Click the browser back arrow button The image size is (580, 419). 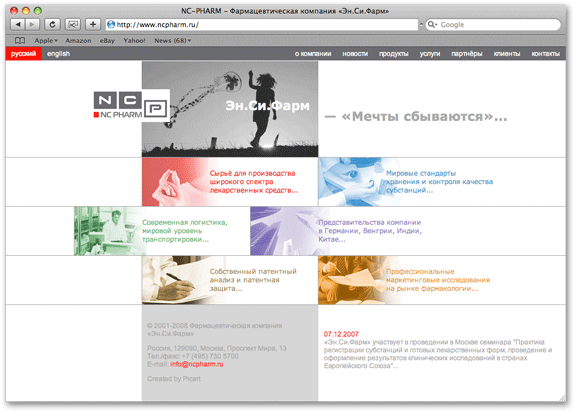click(17, 25)
